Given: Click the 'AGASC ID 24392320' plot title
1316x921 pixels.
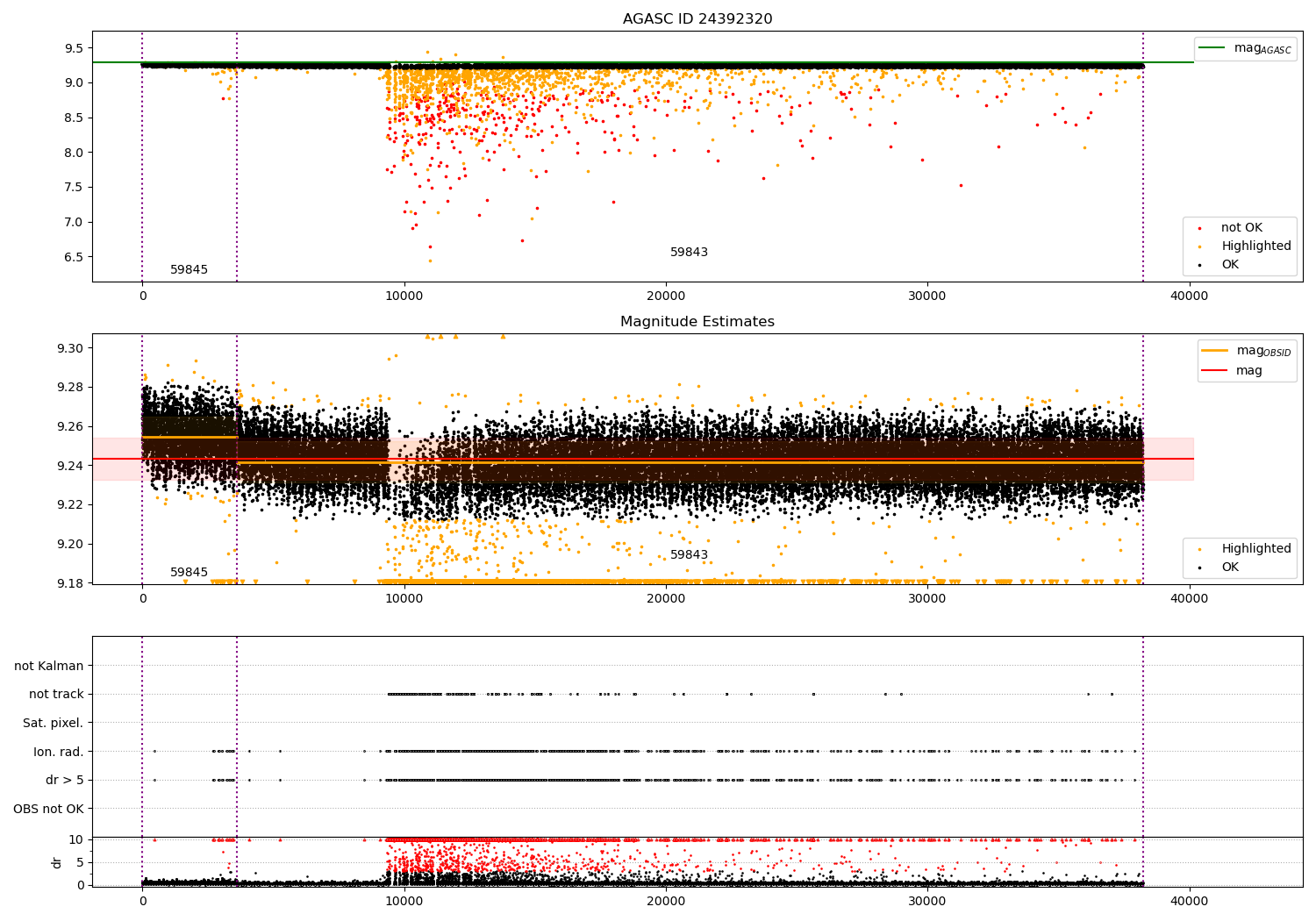Looking at the screenshot, I should point(697,19).
